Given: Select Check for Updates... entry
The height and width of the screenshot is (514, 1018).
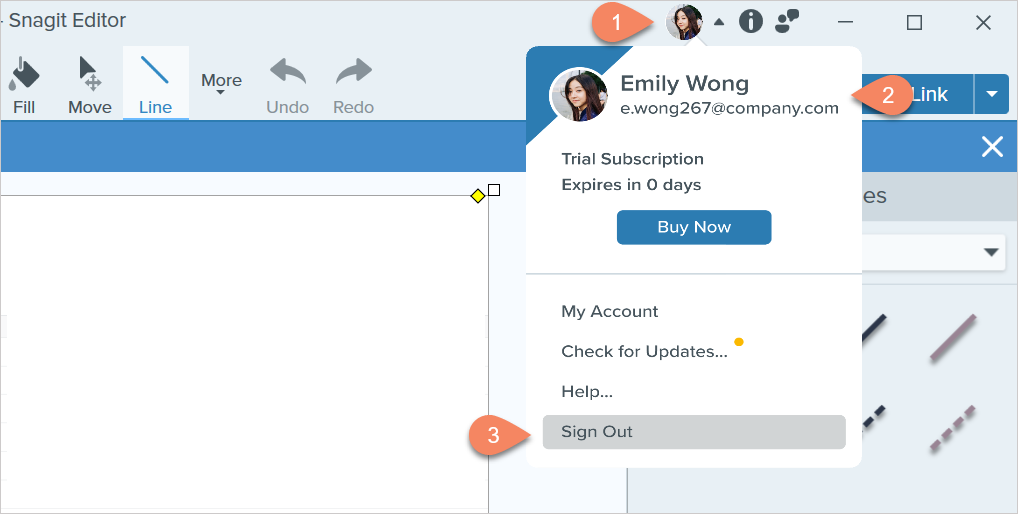Looking at the screenshot, I should [x=644, y=351].
